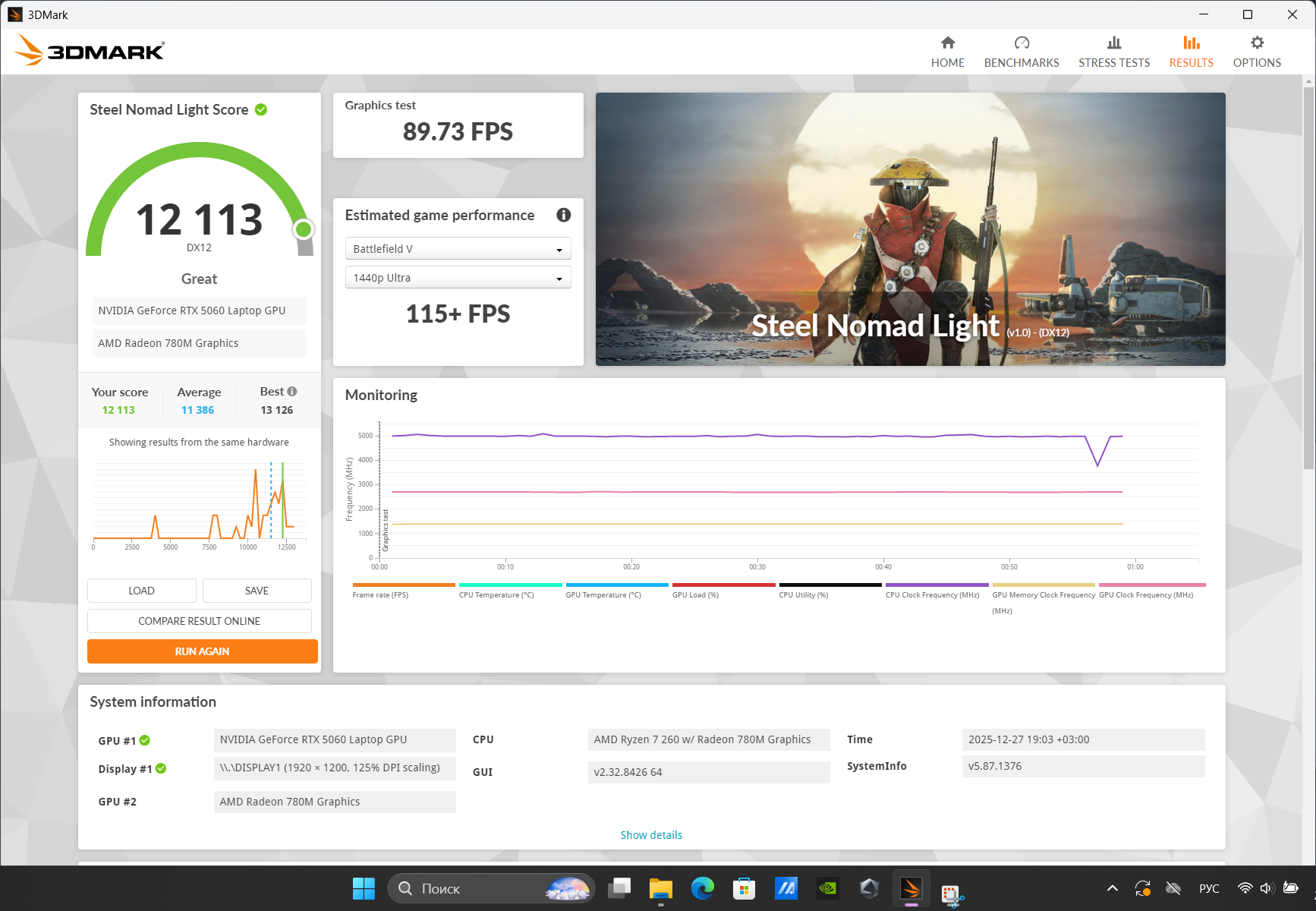Click the info icon beside Estimated game performance

tap(563, 215)
